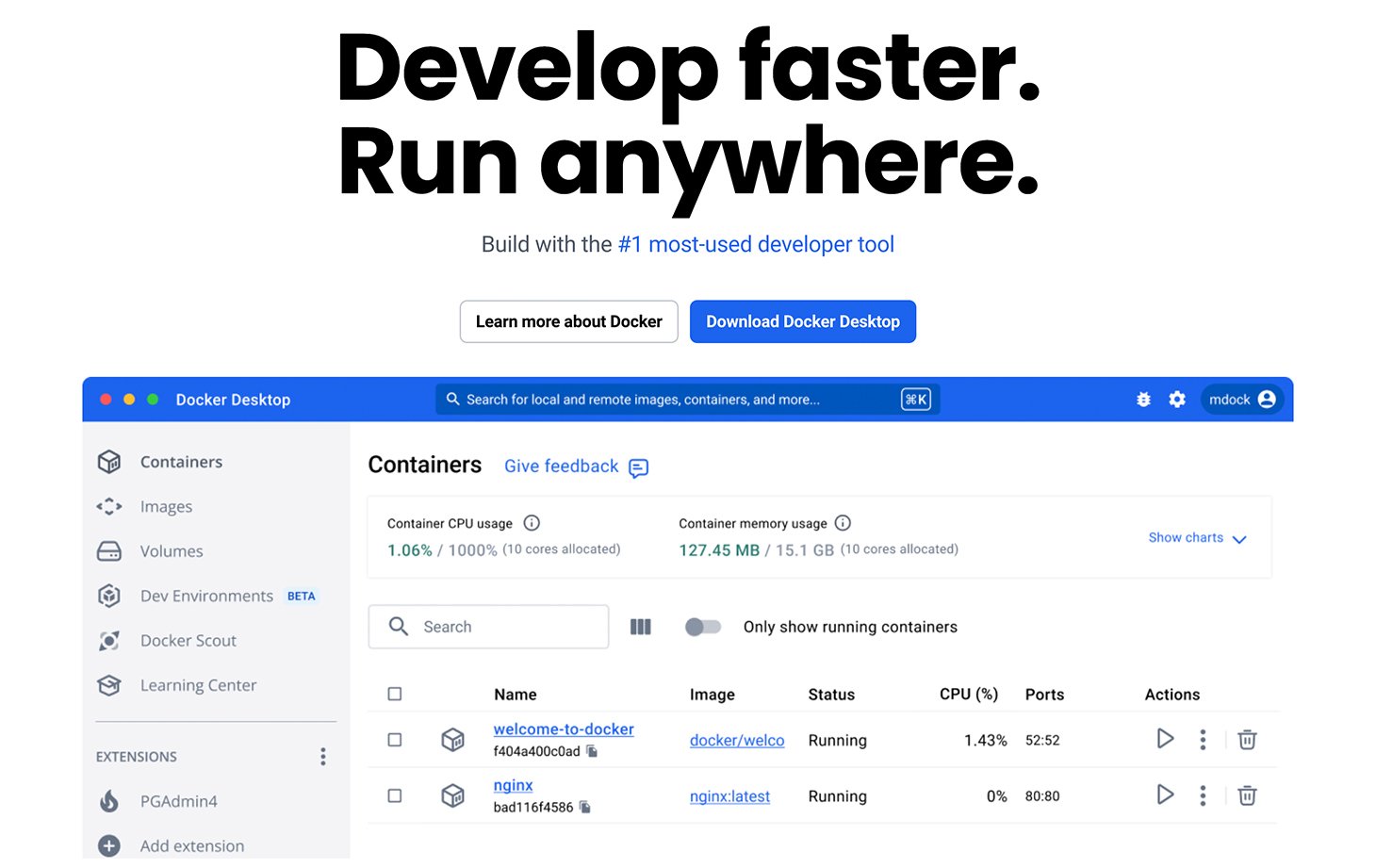Select the checkbox in the table header
Image resolution: width=1376 pixels, height=868 pixels.
[394, 694]
